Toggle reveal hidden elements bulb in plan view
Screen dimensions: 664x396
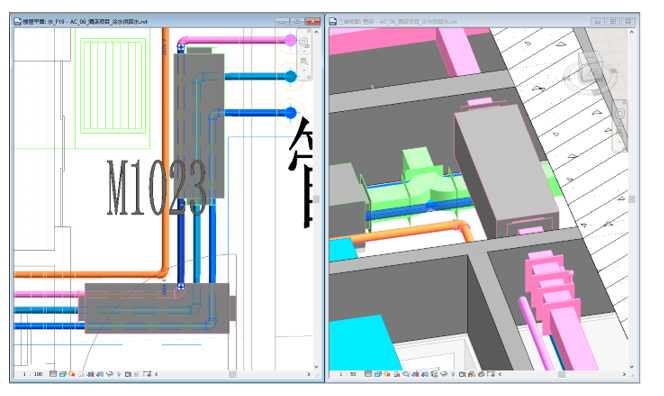click(119, 374)
